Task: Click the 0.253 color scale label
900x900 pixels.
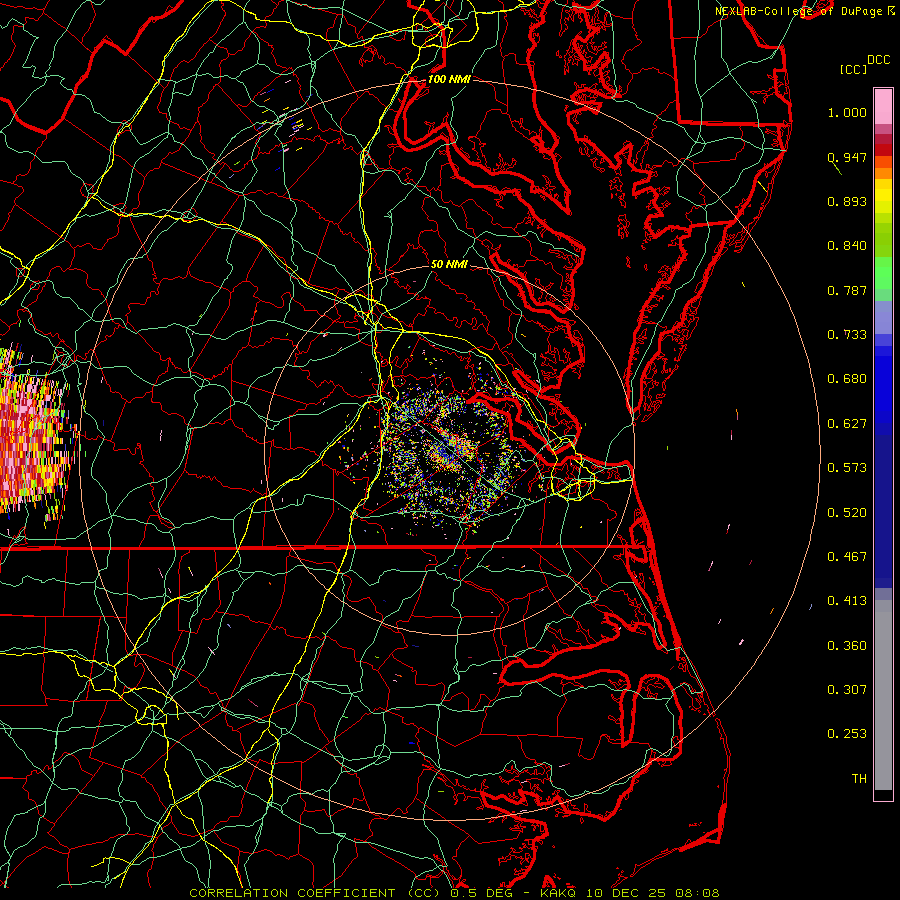Action: 847,734
